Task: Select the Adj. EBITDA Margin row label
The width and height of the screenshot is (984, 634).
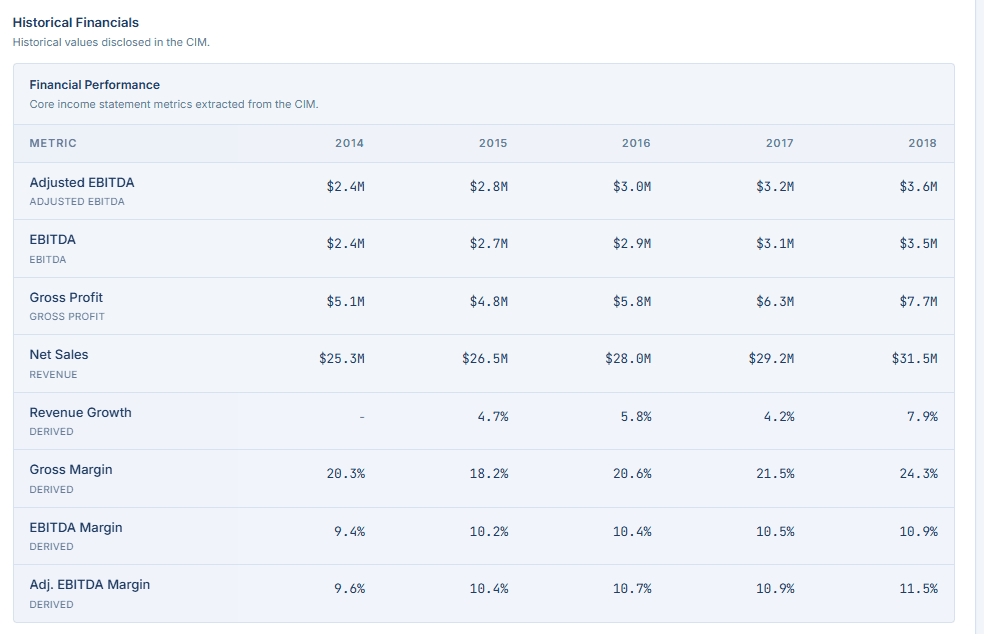Action: (x=90, y=584)
